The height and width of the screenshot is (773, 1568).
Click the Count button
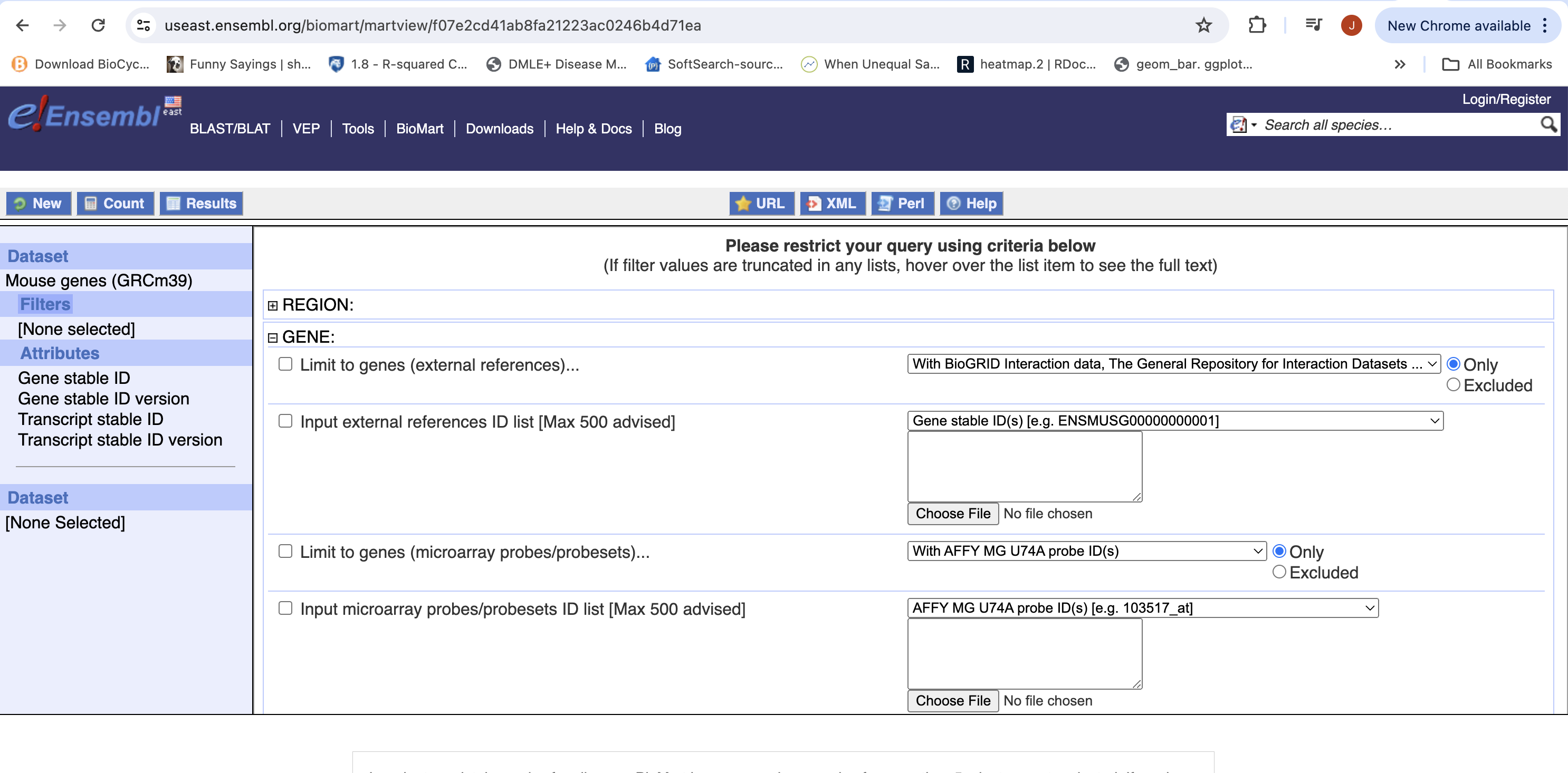pos(115,204)
